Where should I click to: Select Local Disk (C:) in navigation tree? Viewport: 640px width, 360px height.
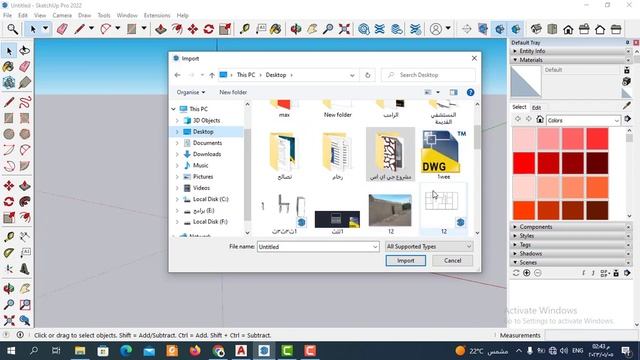point(210,199)
